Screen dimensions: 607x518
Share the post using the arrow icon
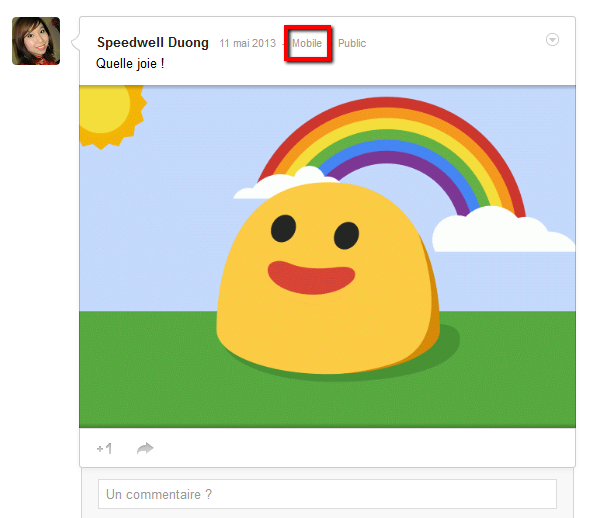pyautogui.click(x=146, y=449)
